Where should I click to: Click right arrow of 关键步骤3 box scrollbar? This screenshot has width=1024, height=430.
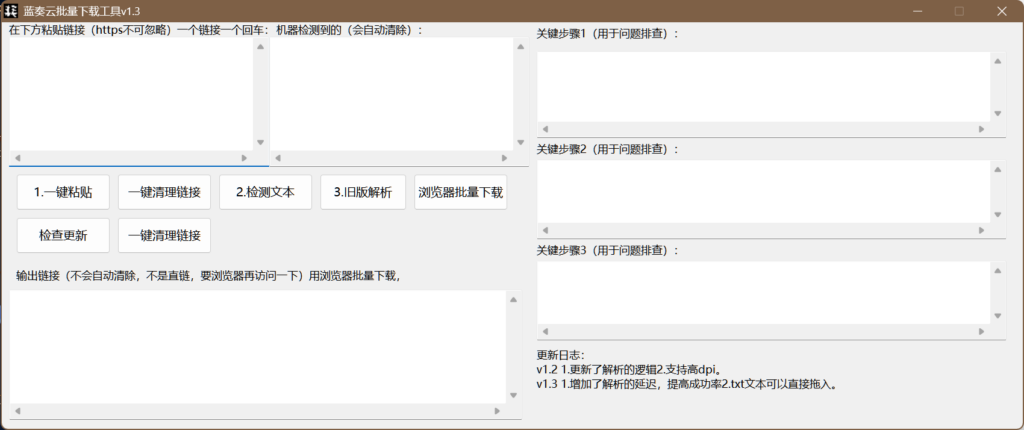coord(981,332)
